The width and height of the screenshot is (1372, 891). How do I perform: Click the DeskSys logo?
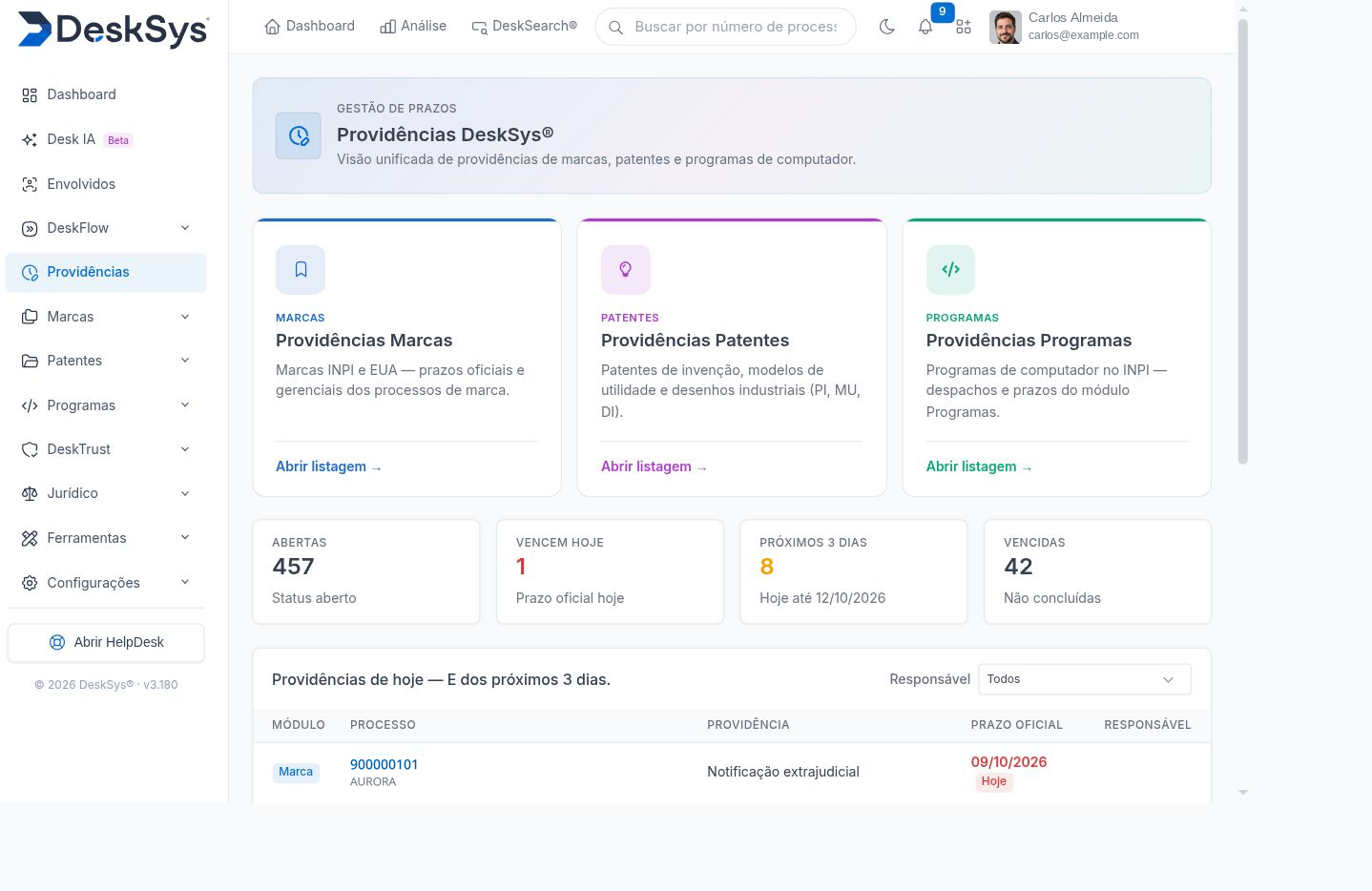click(x=114, y=29)
